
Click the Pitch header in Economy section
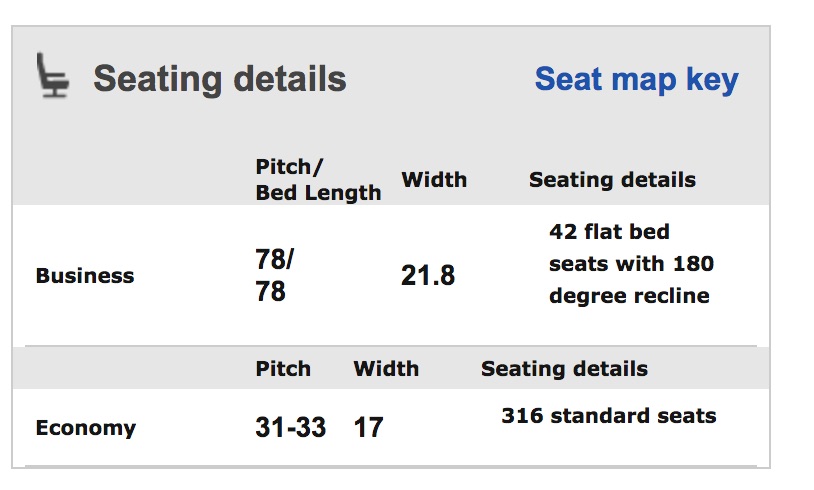(283, 369)
